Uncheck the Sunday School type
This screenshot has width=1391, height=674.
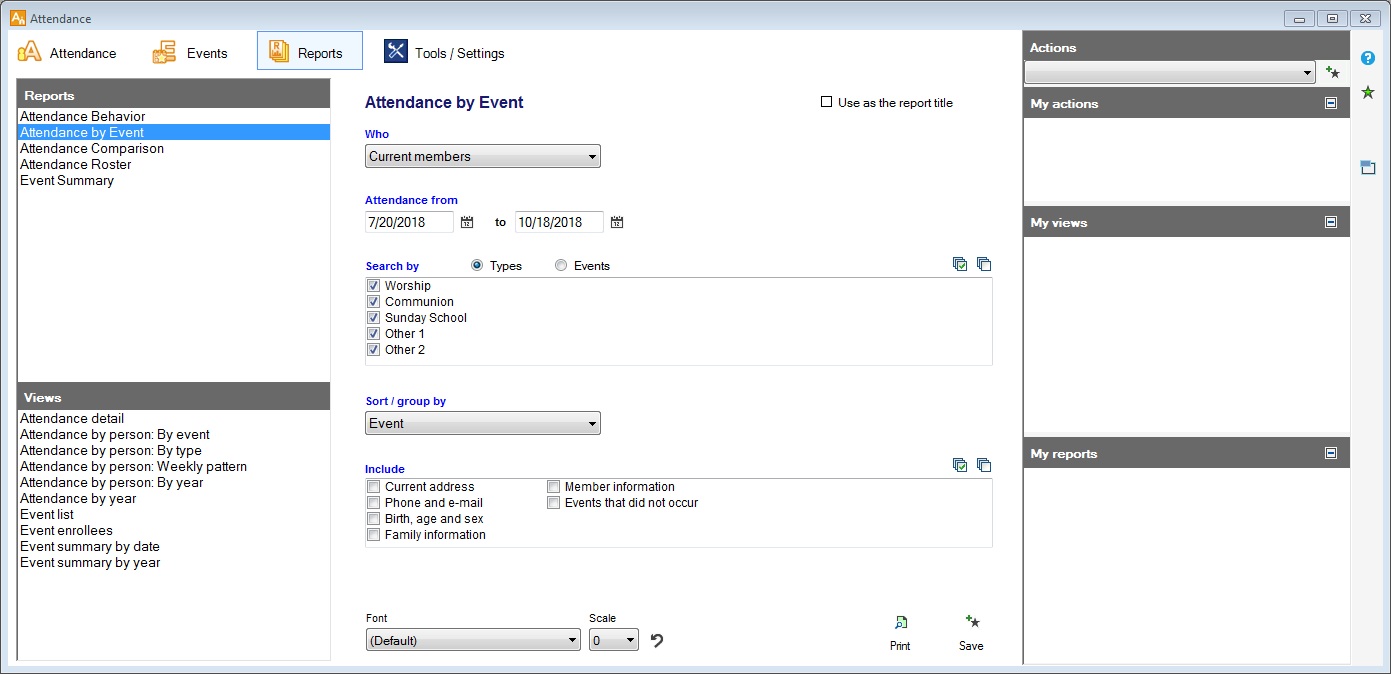[374, 318]
